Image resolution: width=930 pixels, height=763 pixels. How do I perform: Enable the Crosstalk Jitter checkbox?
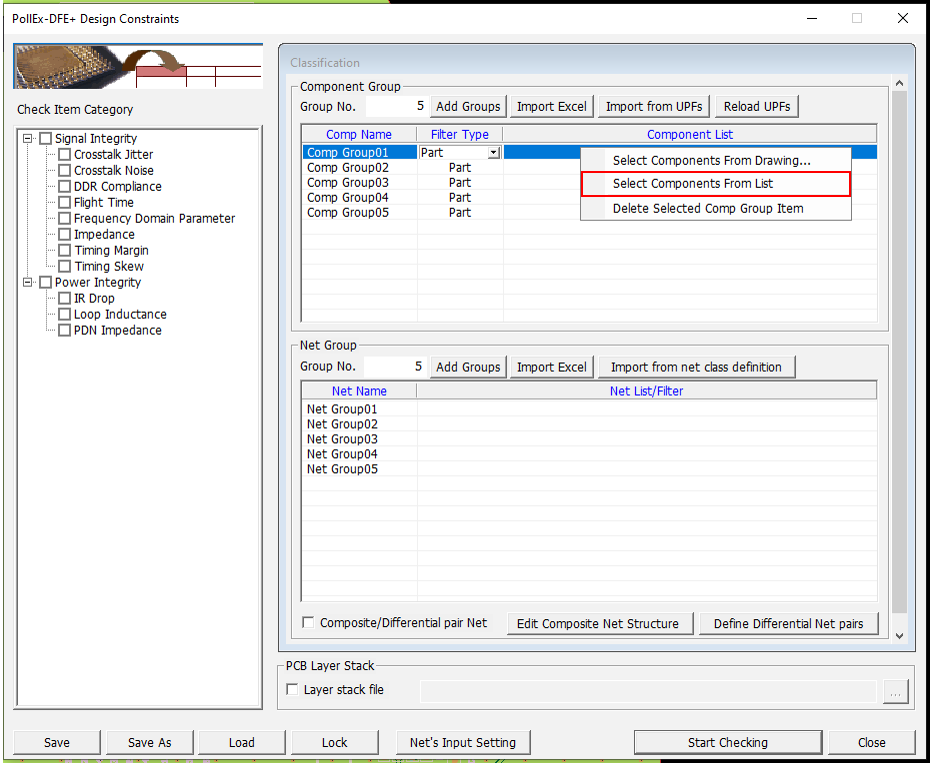click(x=65, y=155)
